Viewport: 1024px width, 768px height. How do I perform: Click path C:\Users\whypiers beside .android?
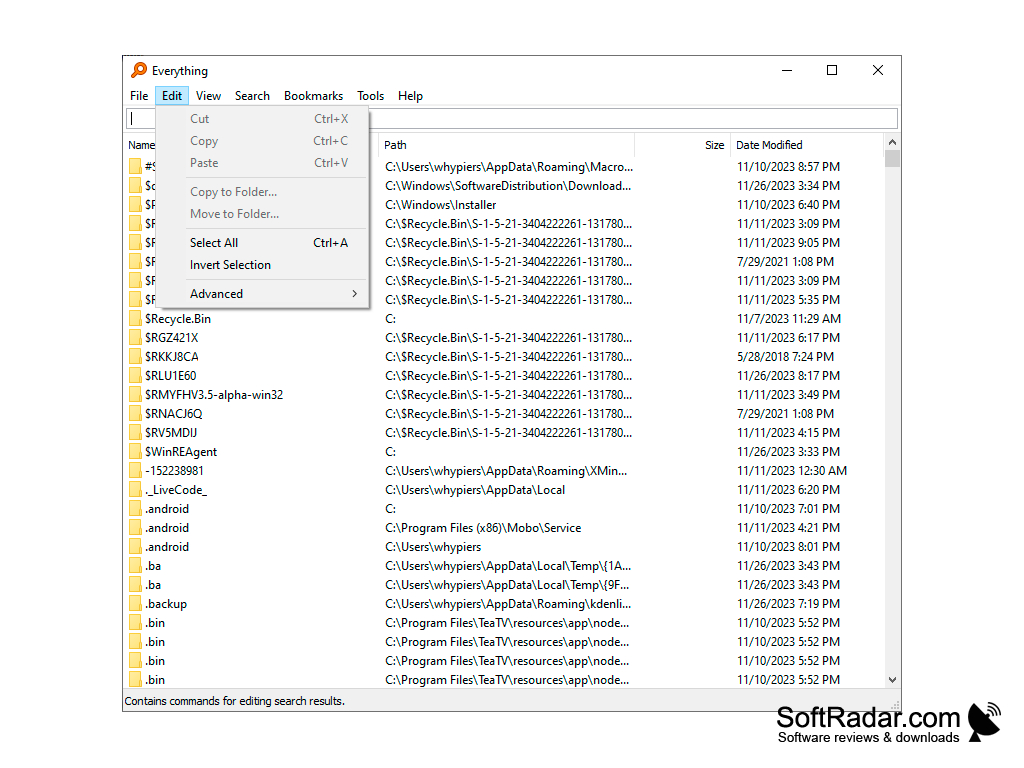coord(432,547)
